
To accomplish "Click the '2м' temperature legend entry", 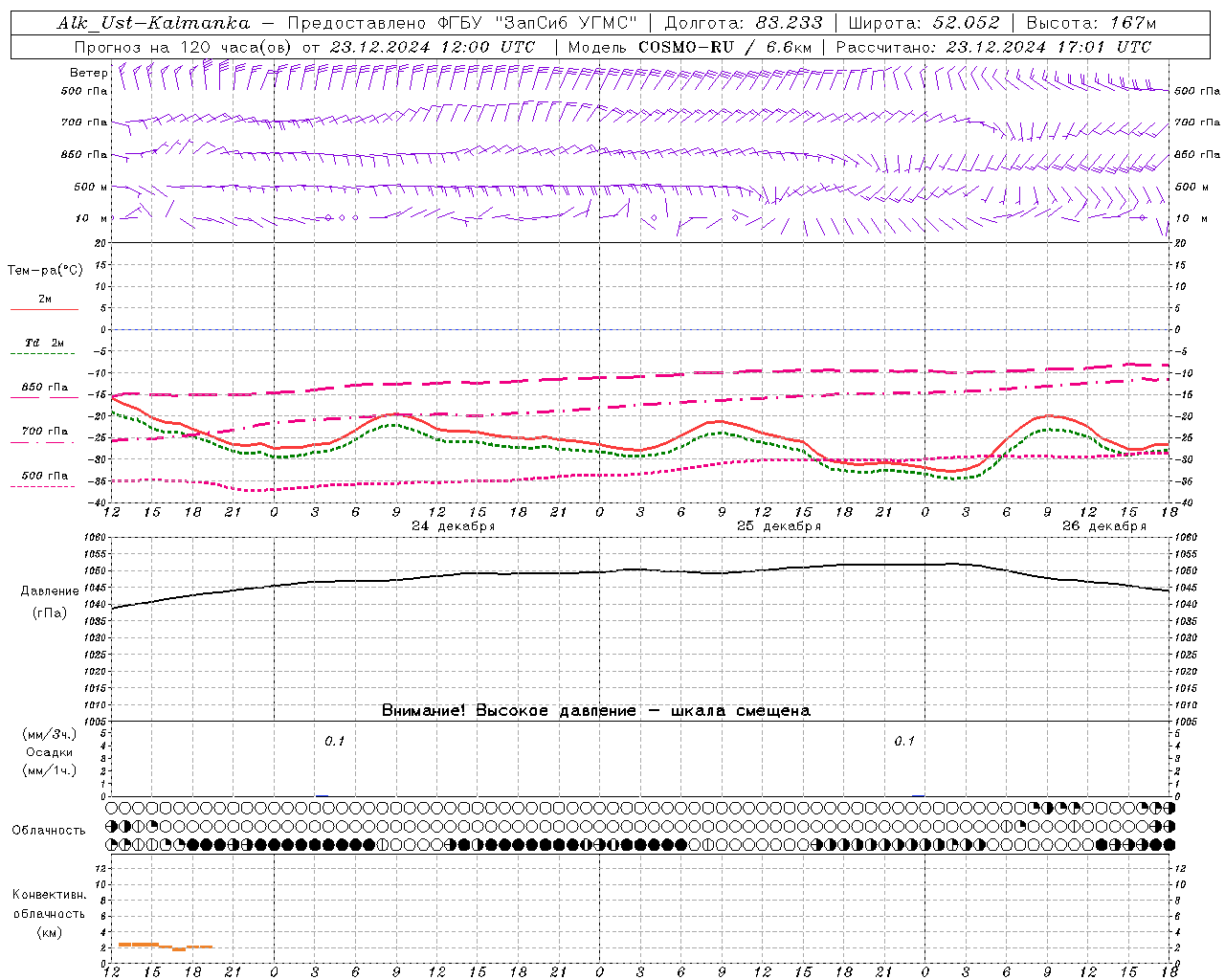I will 45,300.
